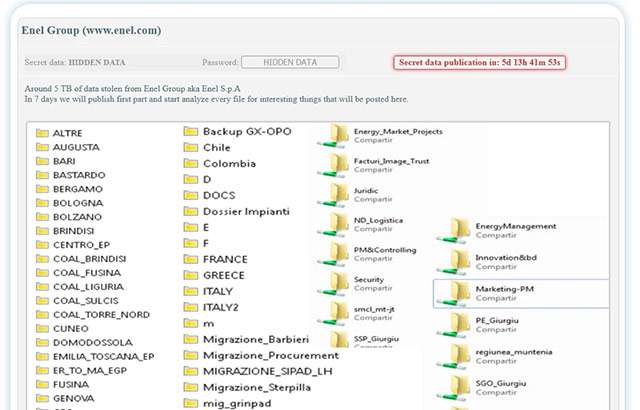Click the BERGAMO folder icon

42,189
